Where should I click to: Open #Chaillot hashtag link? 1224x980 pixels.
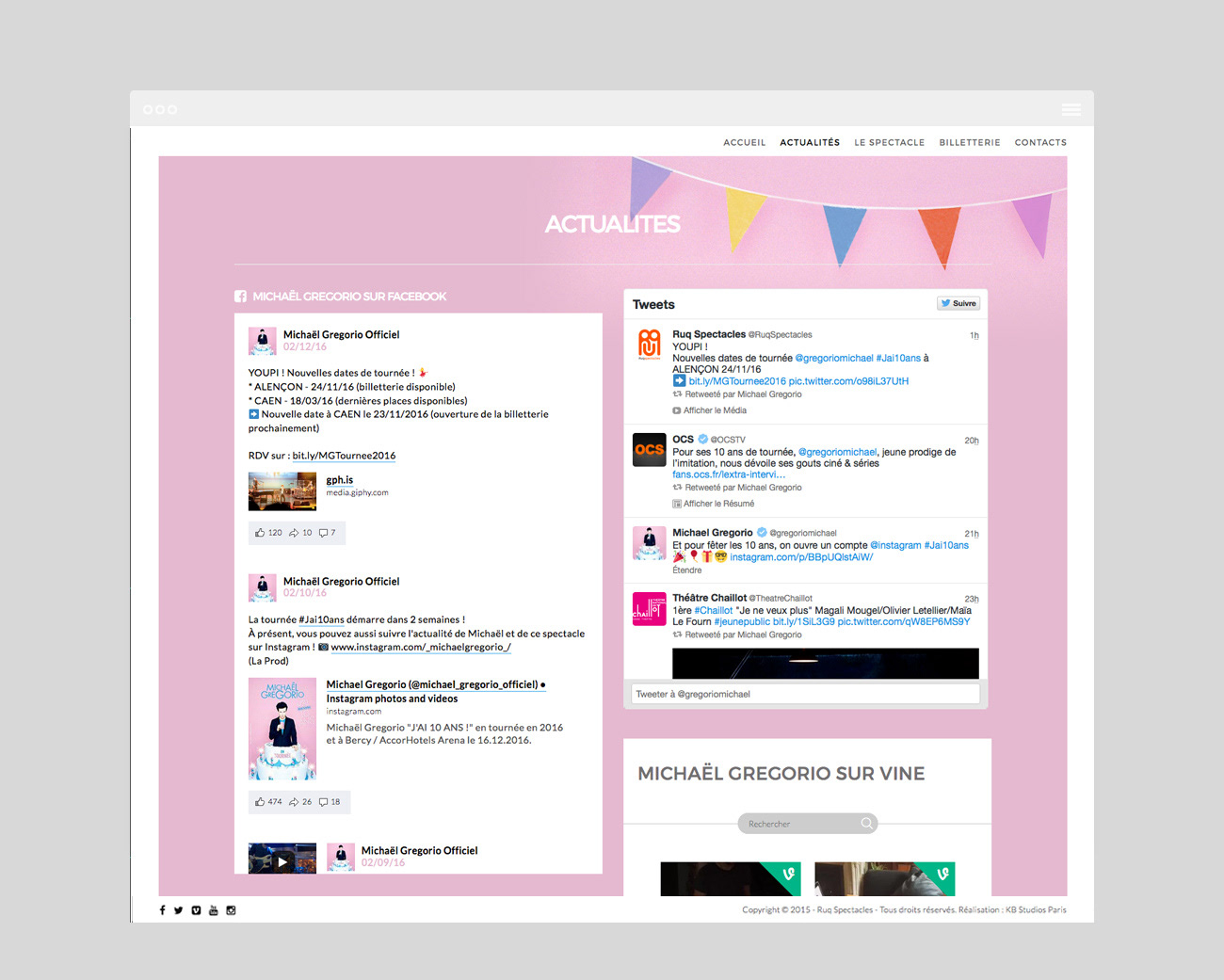pyautogui.click(x=714, y=610)
